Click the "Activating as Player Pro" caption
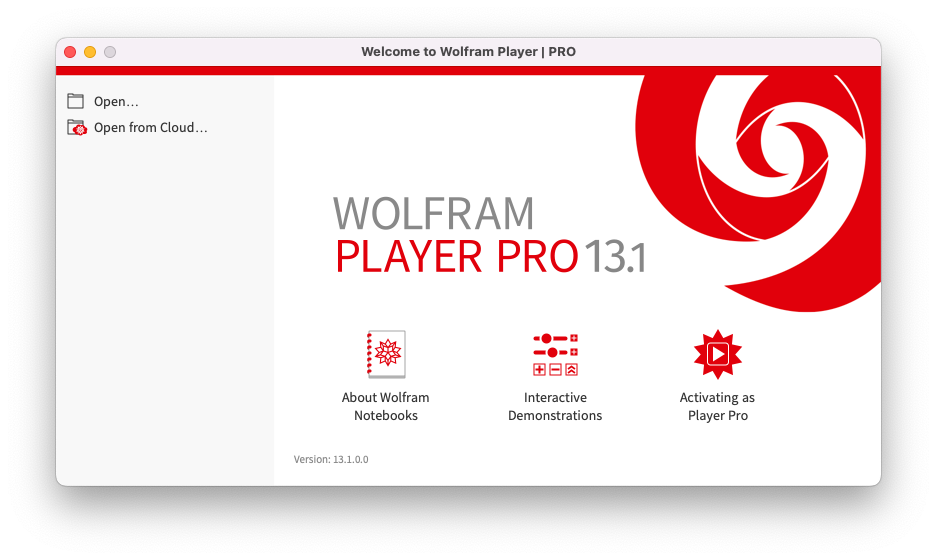 click(x=717, y=406)
